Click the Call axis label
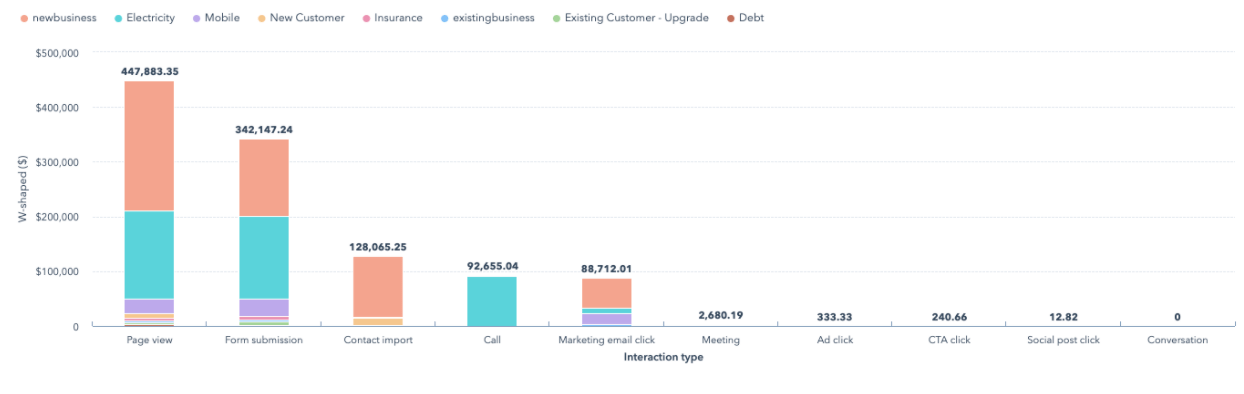 point(492,340)
